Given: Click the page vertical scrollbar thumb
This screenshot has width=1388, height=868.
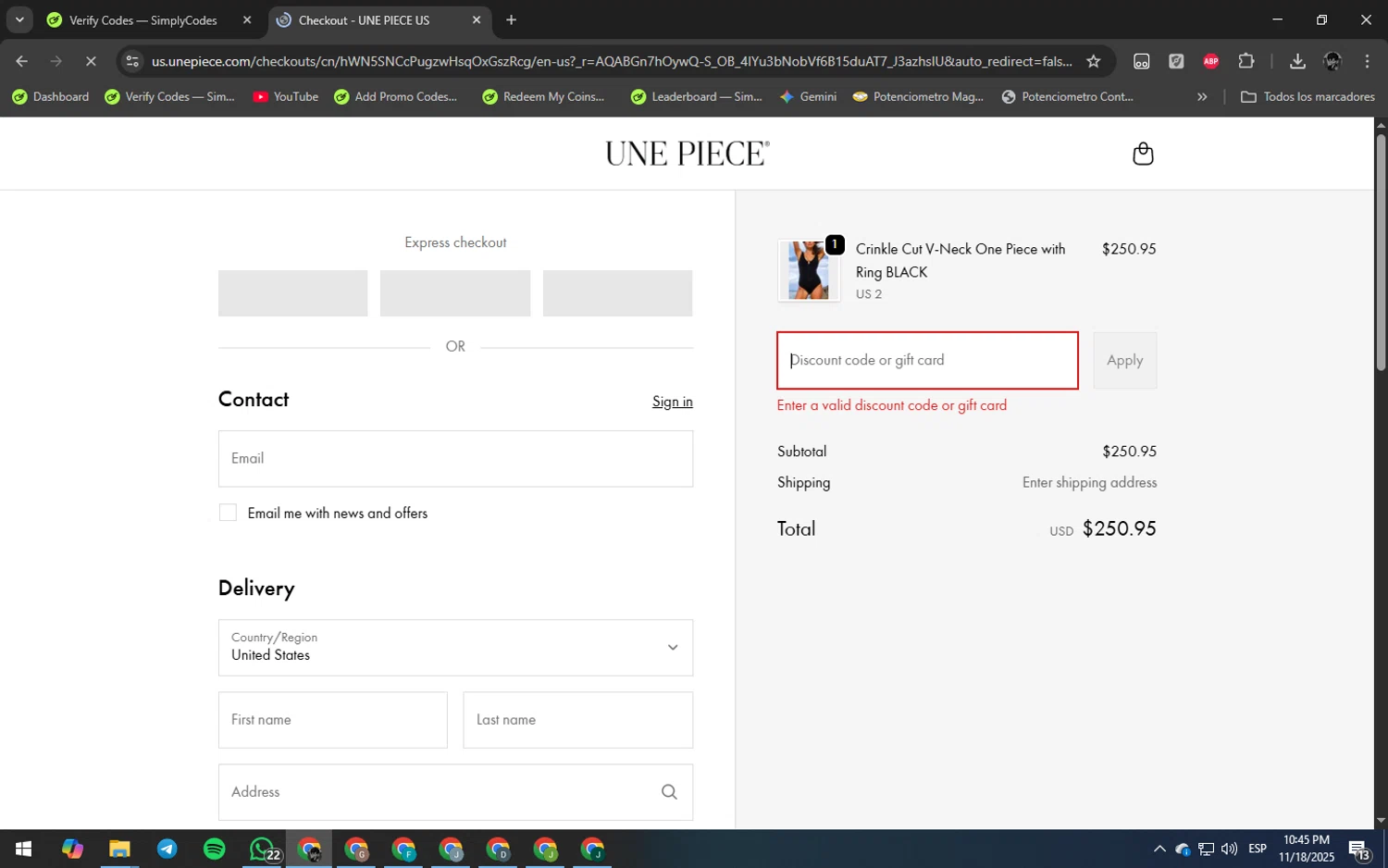Looking at the screenshot, I should pos(1381,253).
